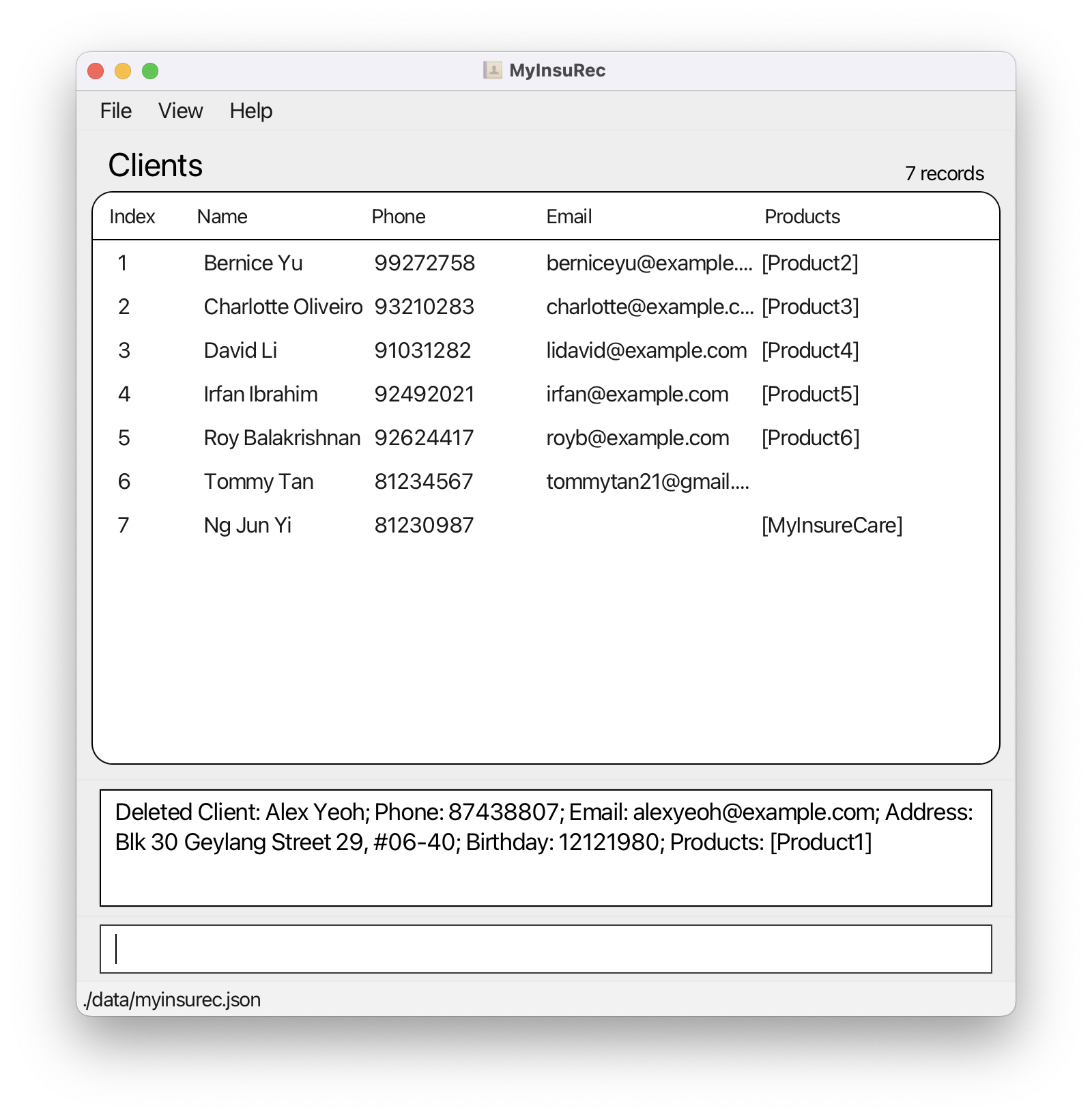The height and width of the screenshot is (1117, 1092).
Task: Select the client name Bernice Yu
Action: (253, 263)
